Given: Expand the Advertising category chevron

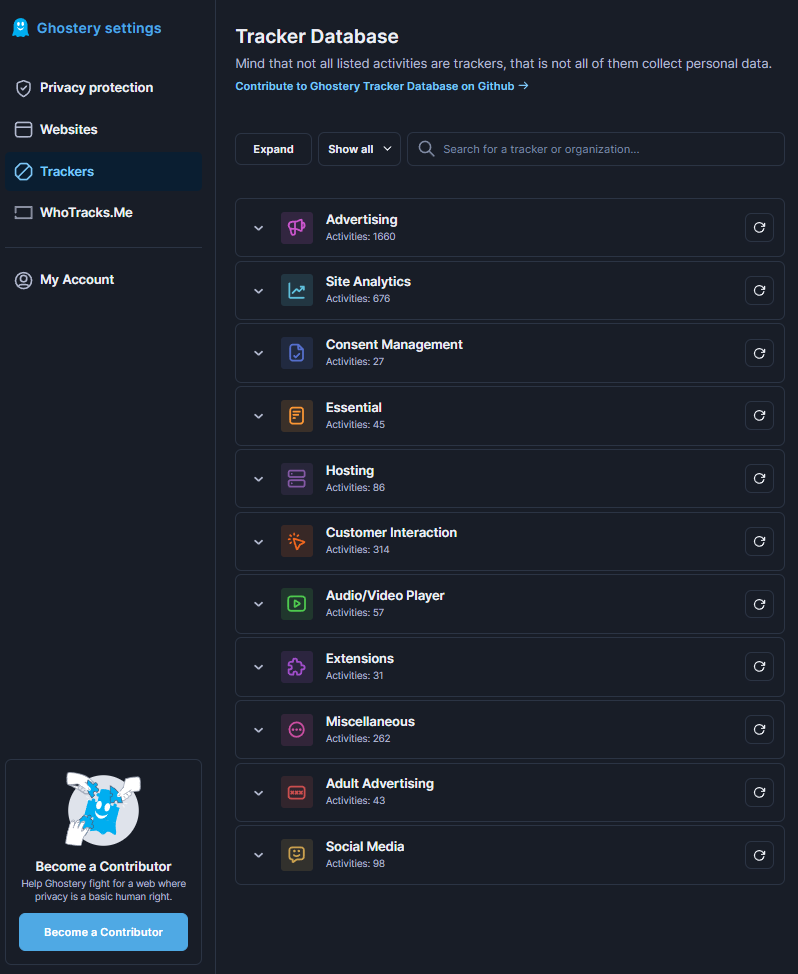Looking at the screenshot, I should tap(258, 228).
